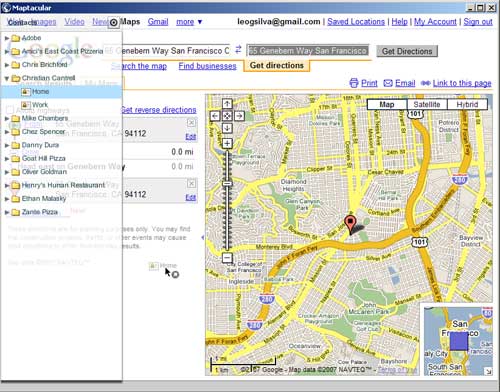Open the more dropdown menu
Viewport: 500px width, 392px height.
[x=189, y=22]
